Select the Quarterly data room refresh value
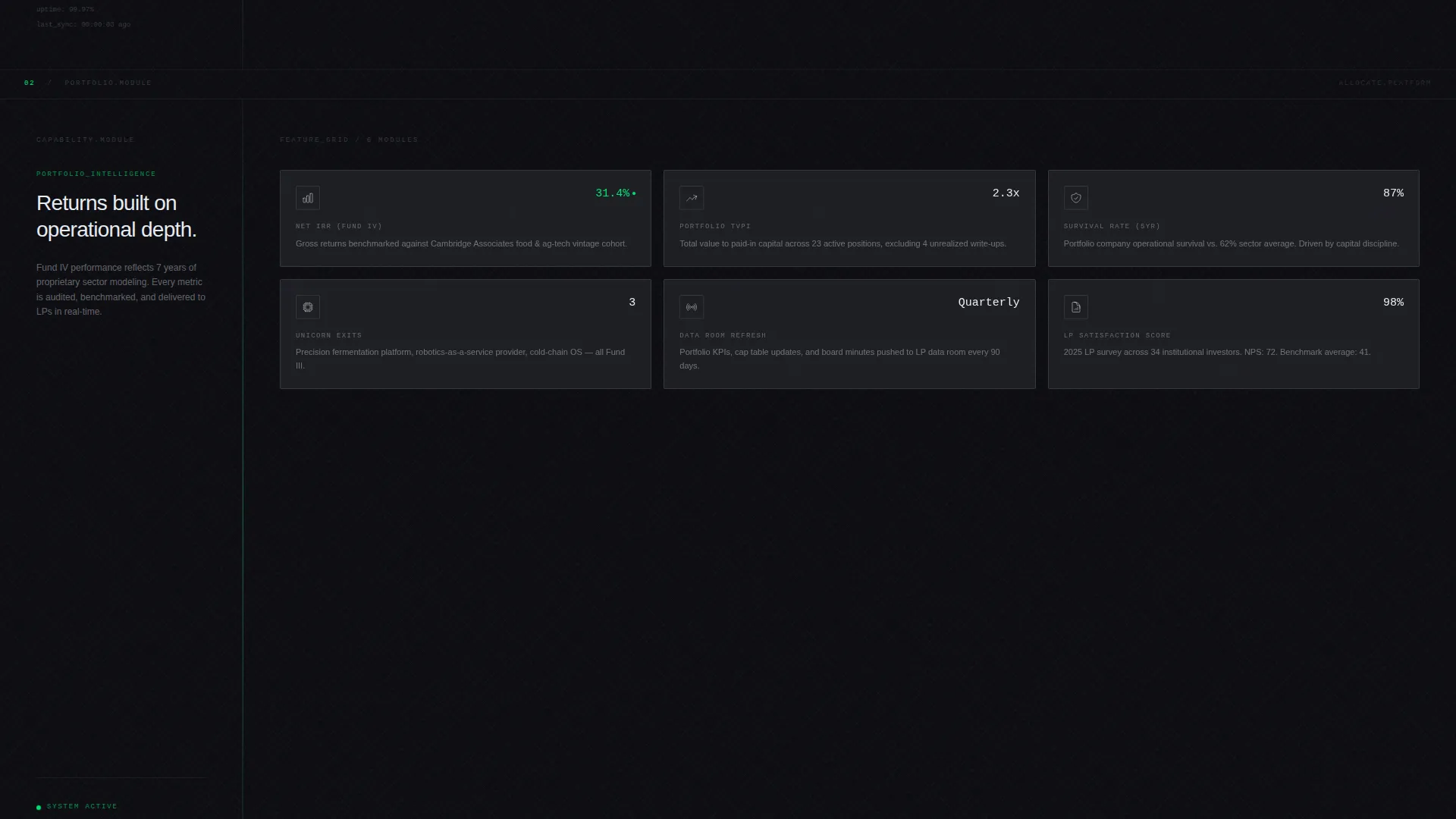The height and width of the screenshot is (819, 1456). click(x=988, y=303)
